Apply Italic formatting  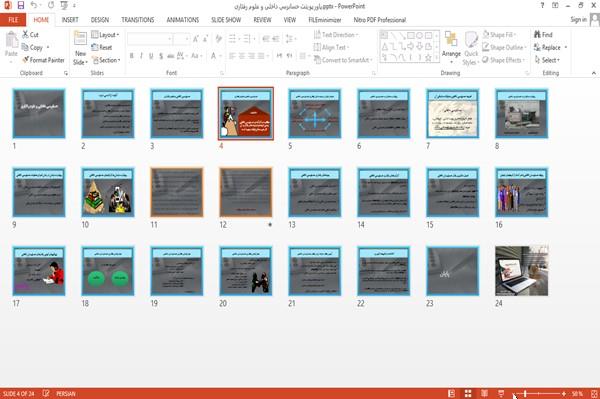click(141, 56)
